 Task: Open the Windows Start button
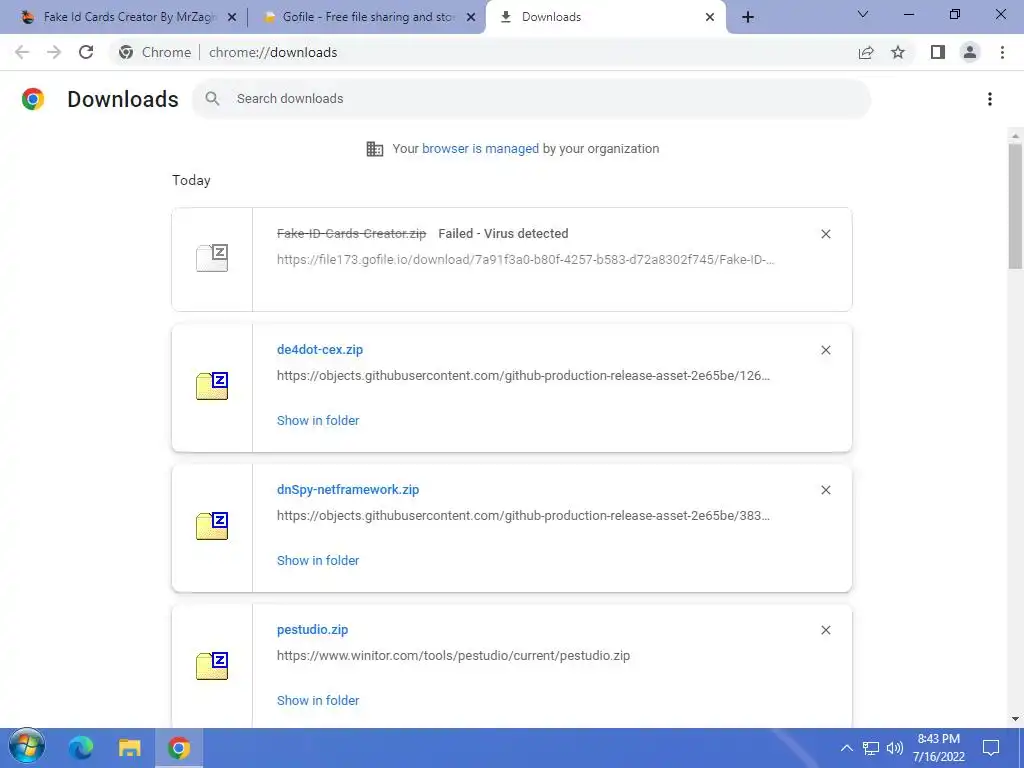point(27,747)
